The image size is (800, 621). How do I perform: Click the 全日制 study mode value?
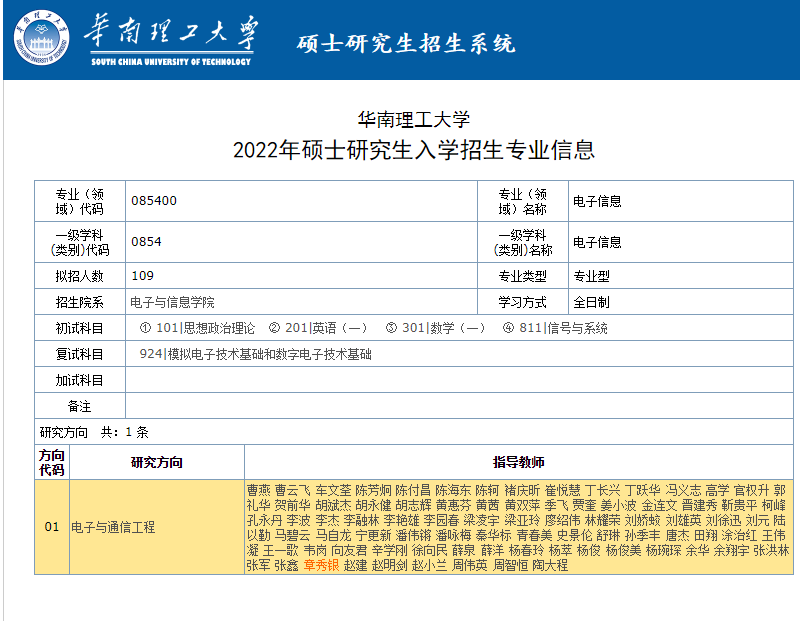pyautogui.click(x=591, y=303)
